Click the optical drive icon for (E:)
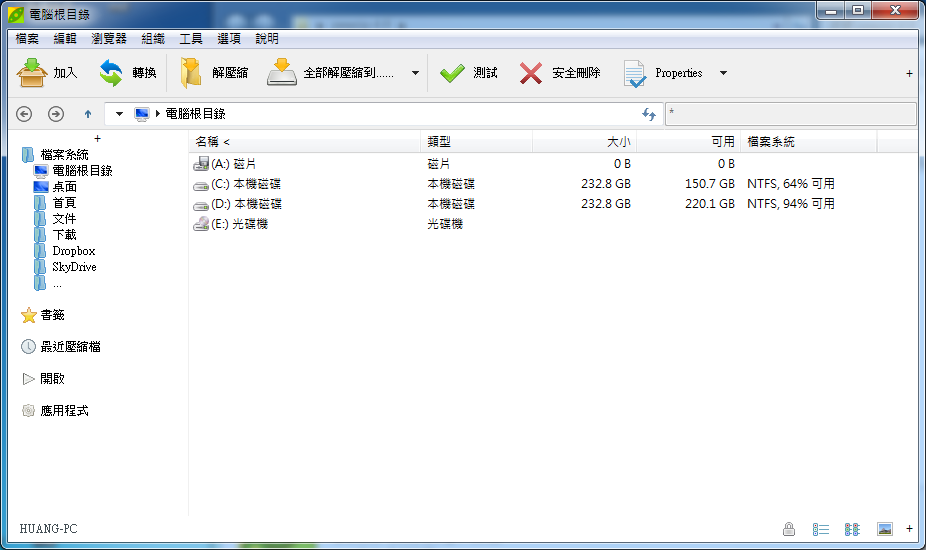The width and height of the screenshot is (926, 550). point(201,224)
